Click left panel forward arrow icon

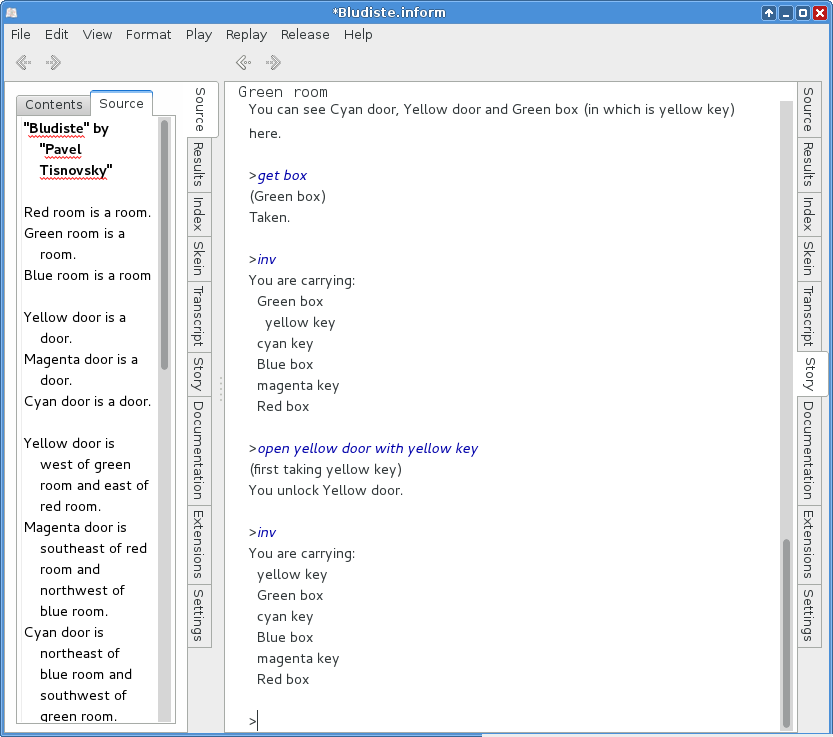[53, 63]
